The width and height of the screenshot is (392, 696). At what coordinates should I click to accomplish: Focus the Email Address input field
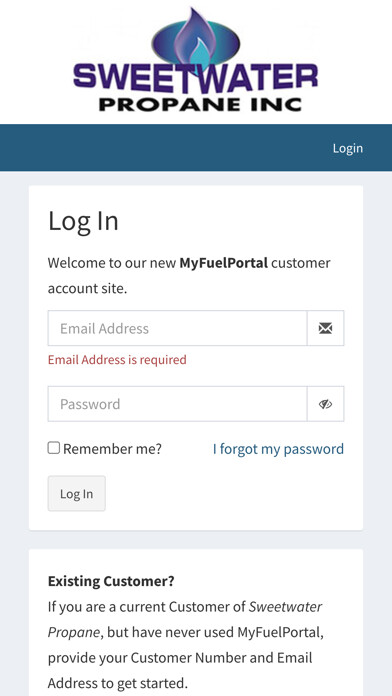(x=178, y=328)
